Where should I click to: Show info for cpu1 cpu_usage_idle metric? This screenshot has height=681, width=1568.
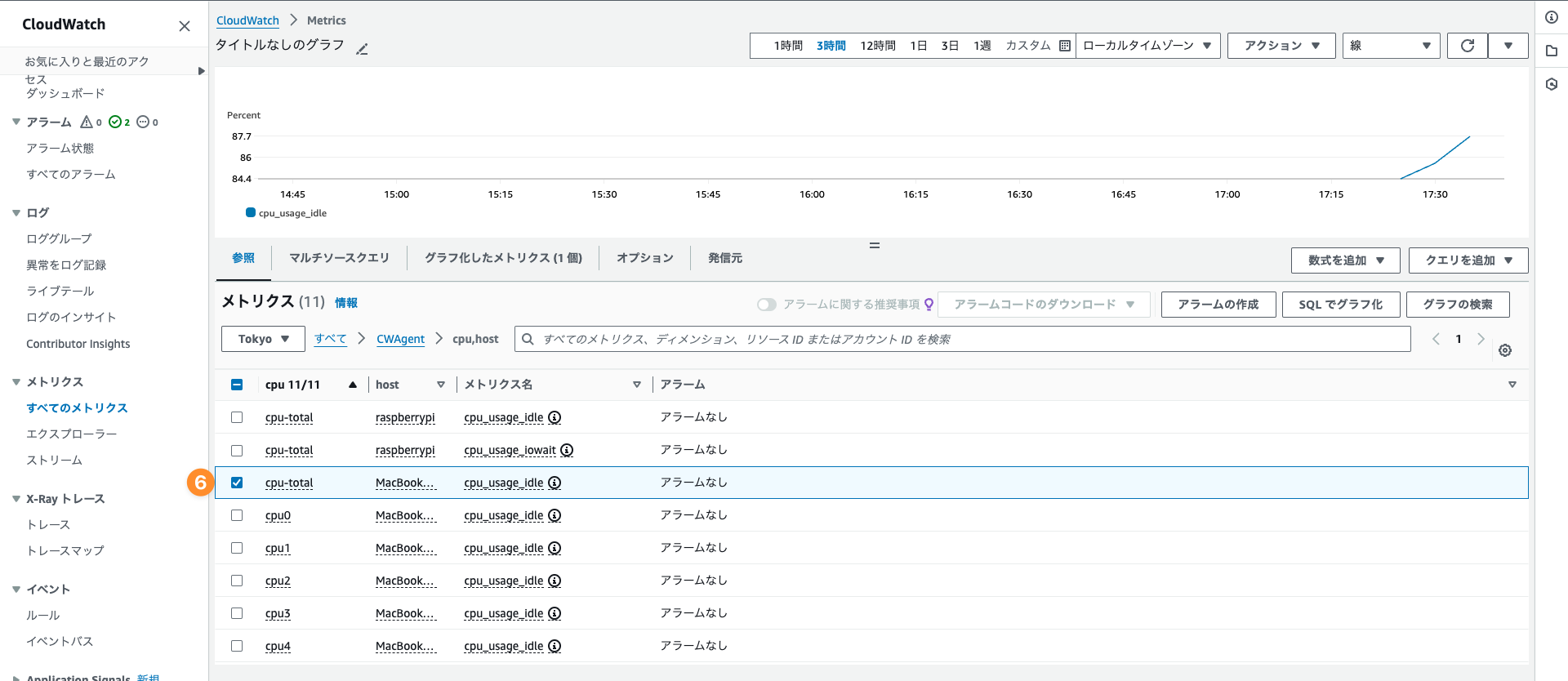pyautogui.click(x=555, y=548)
